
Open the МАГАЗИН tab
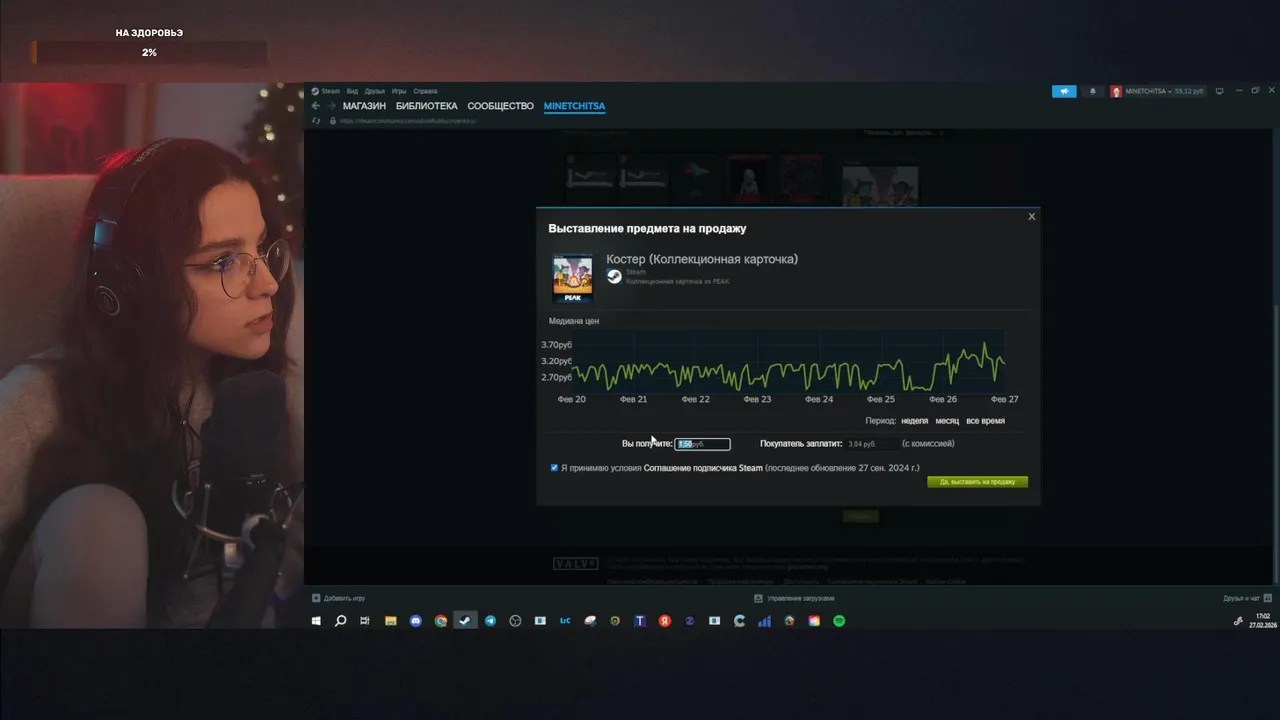coord(364,106)
